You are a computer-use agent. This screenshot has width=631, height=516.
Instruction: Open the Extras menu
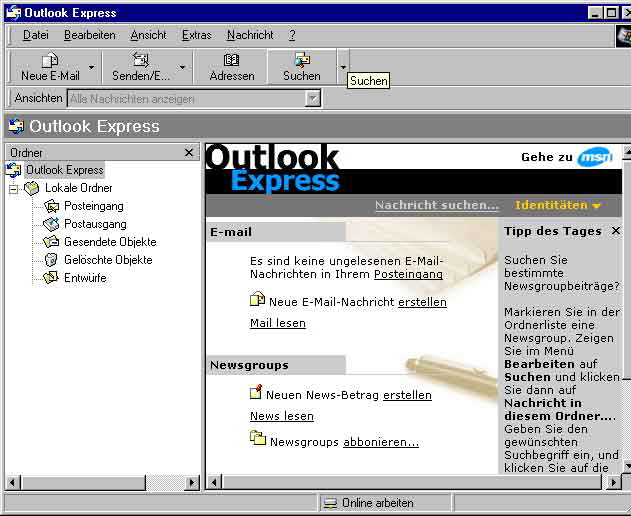[x=196, y=35]
